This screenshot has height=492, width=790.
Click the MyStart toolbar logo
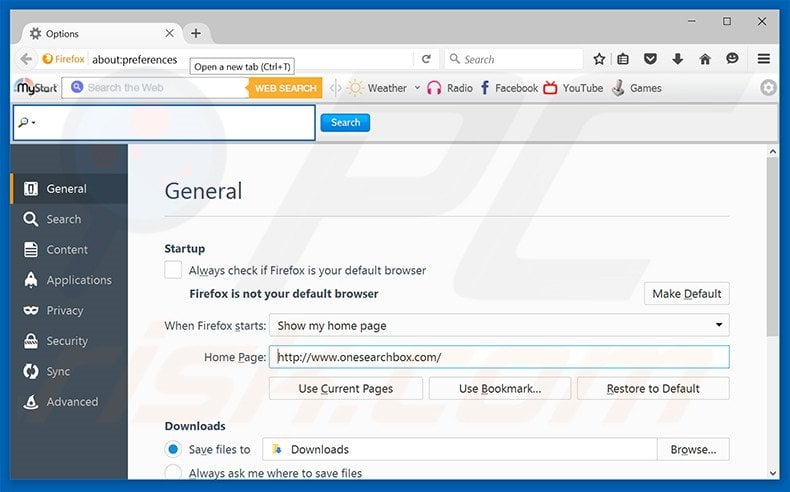click(x=36, y=87)
